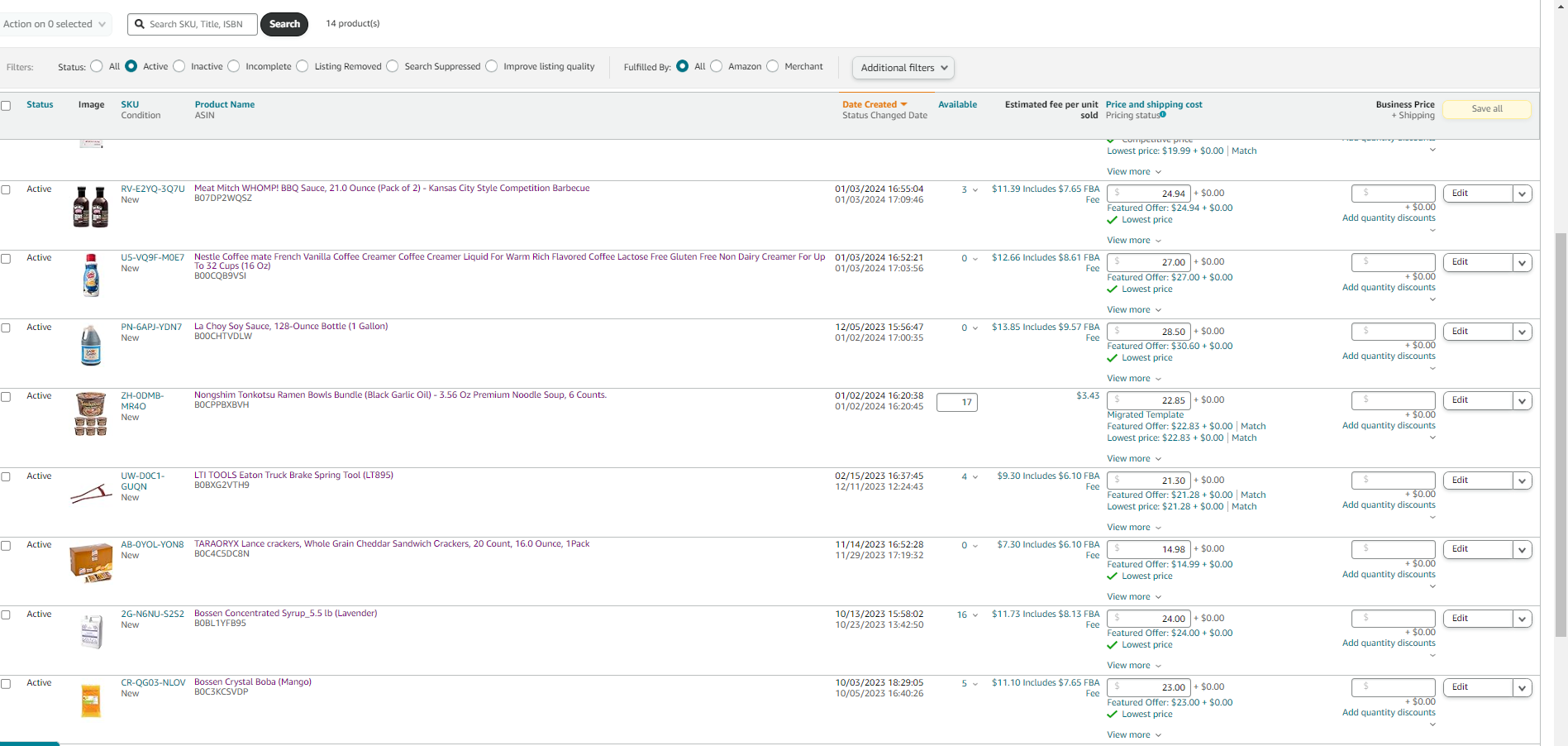Open the La Choy Soy Sauce thumbnail
Screen dimensions: 1568x746
[x=91, y=345]
